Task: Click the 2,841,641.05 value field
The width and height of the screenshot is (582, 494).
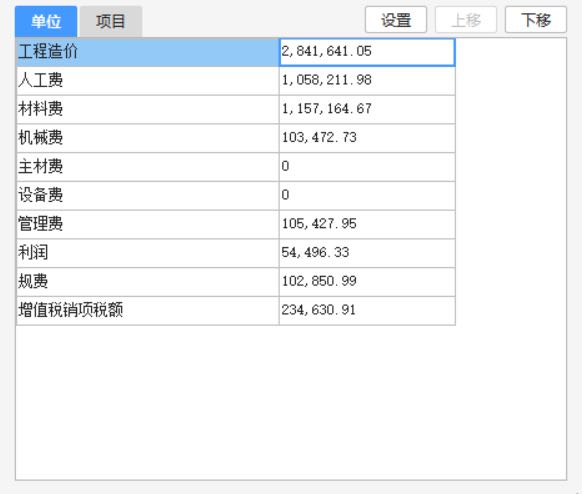Action: click(367, 52)
